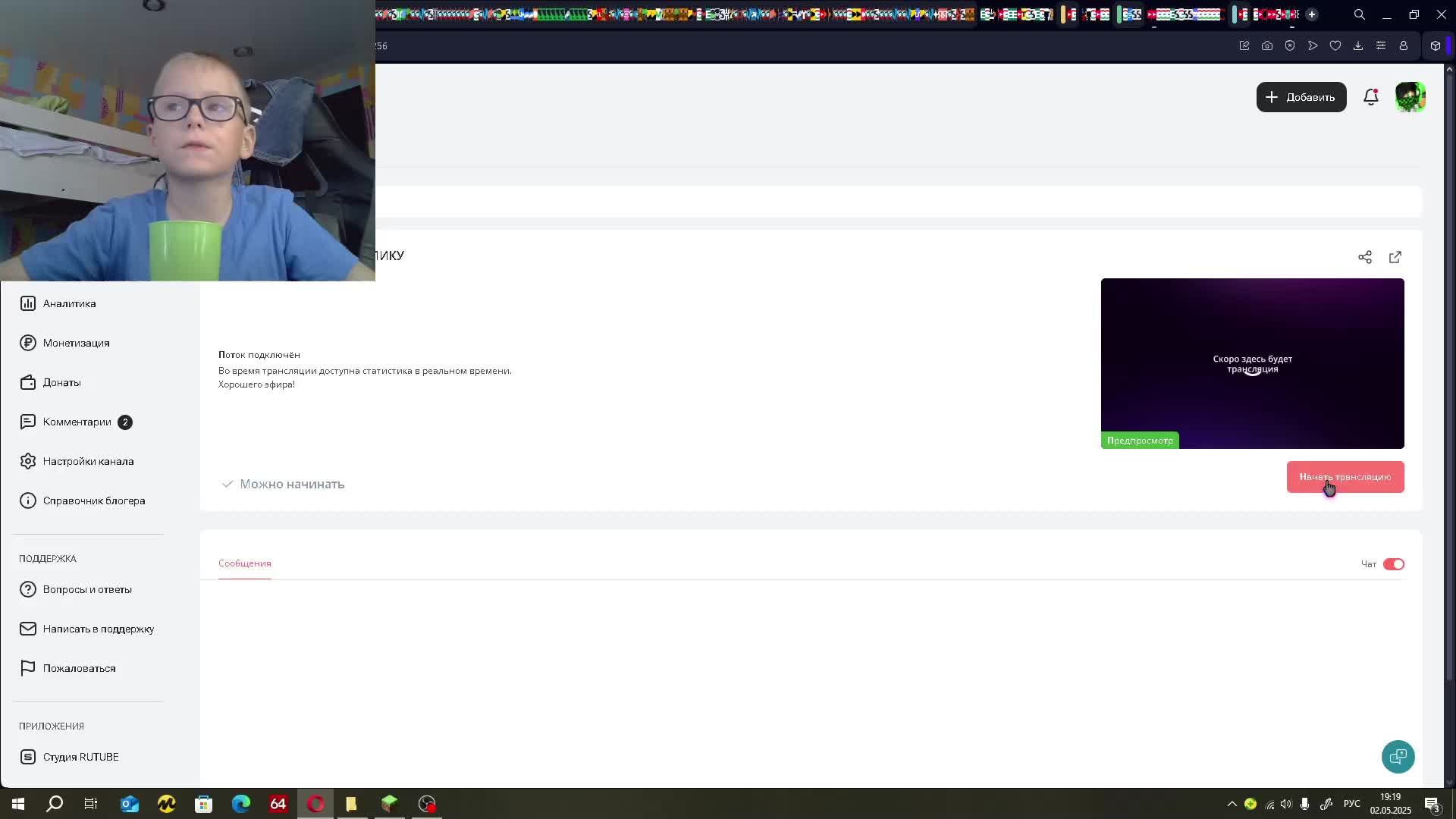
Task: Open Аналитика in the sidebar
Action: pyautogui.click(x=69, y=303)
